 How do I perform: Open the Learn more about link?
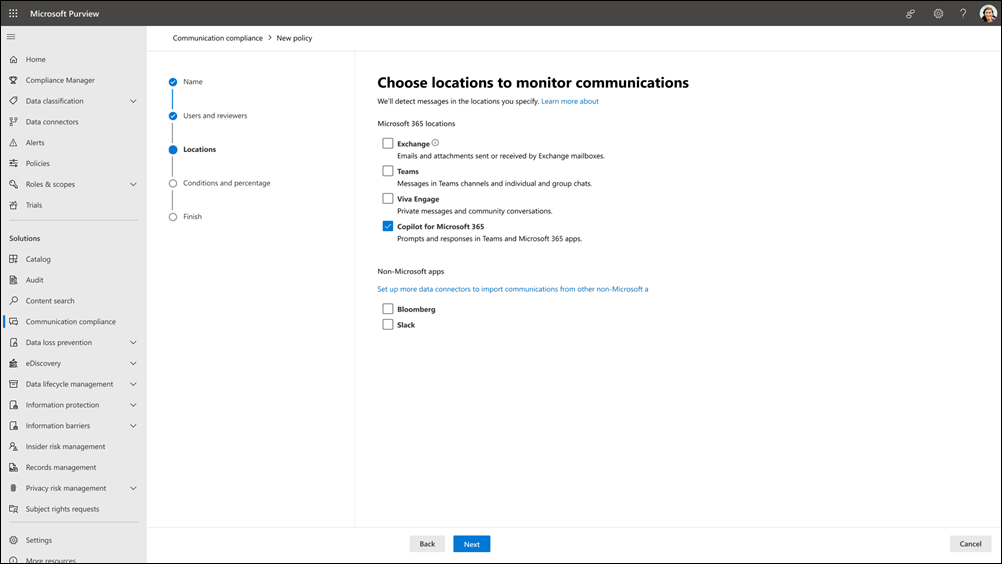coord(570,101)
